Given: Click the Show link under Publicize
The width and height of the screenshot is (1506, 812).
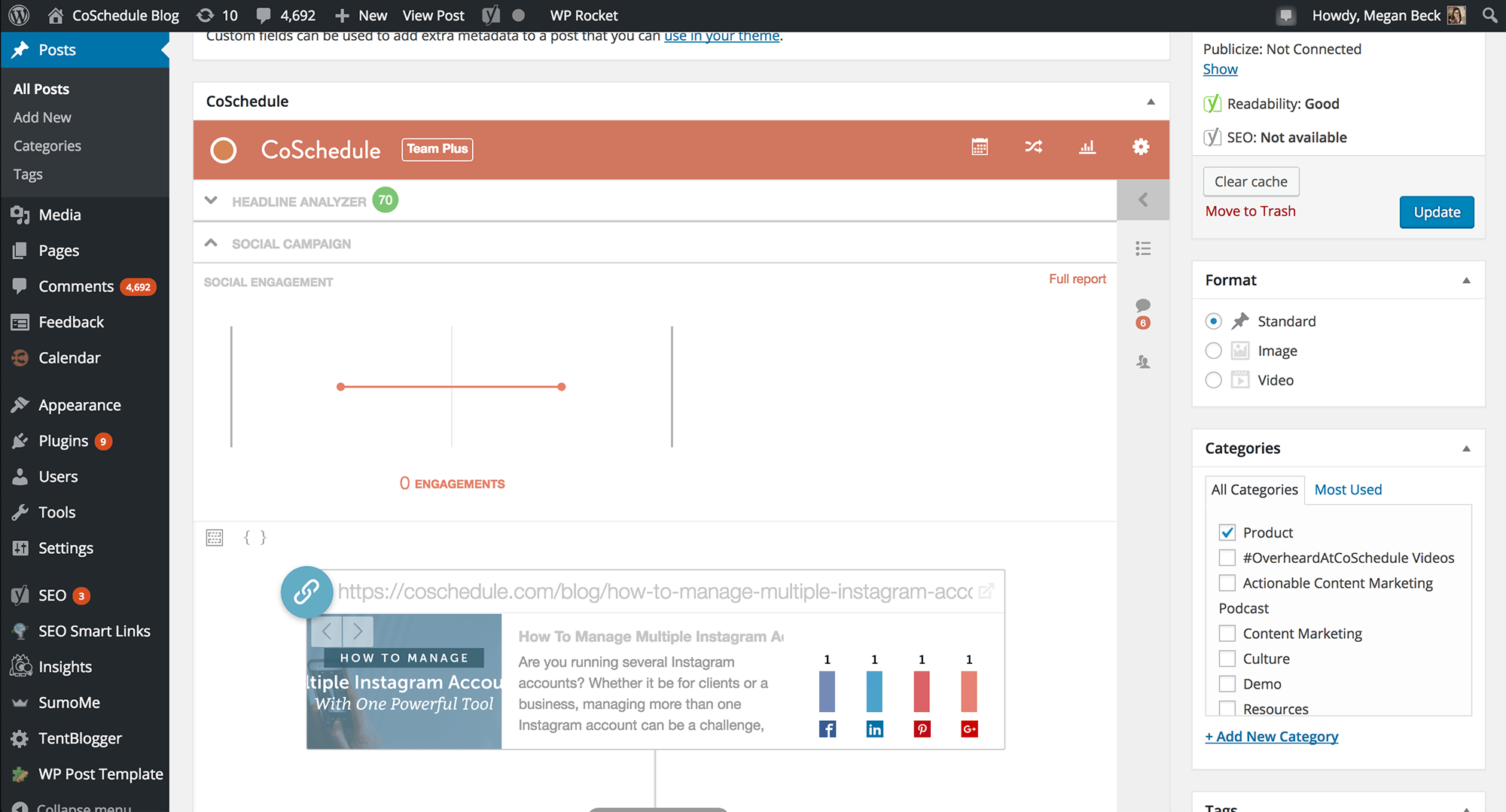Looking at the screenshot, I should pyautogui.click(x=1220, y=69).
